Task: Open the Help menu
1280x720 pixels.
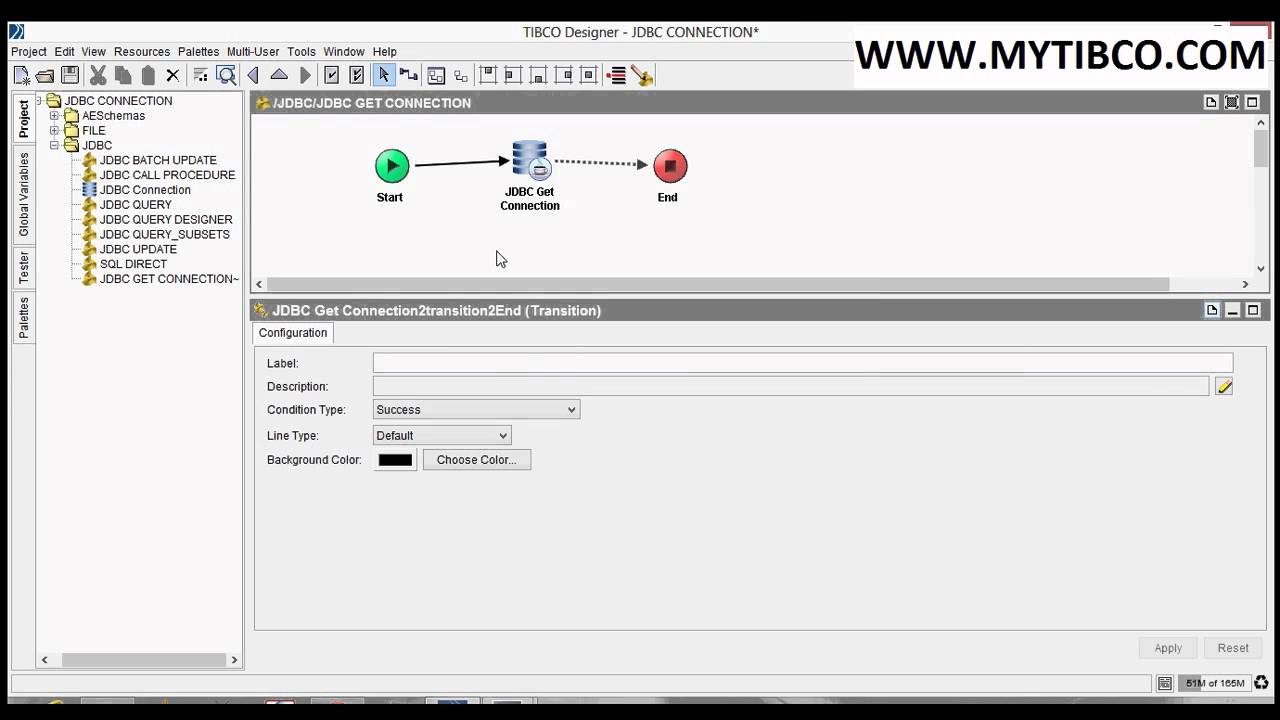Action: click(384, 52)
